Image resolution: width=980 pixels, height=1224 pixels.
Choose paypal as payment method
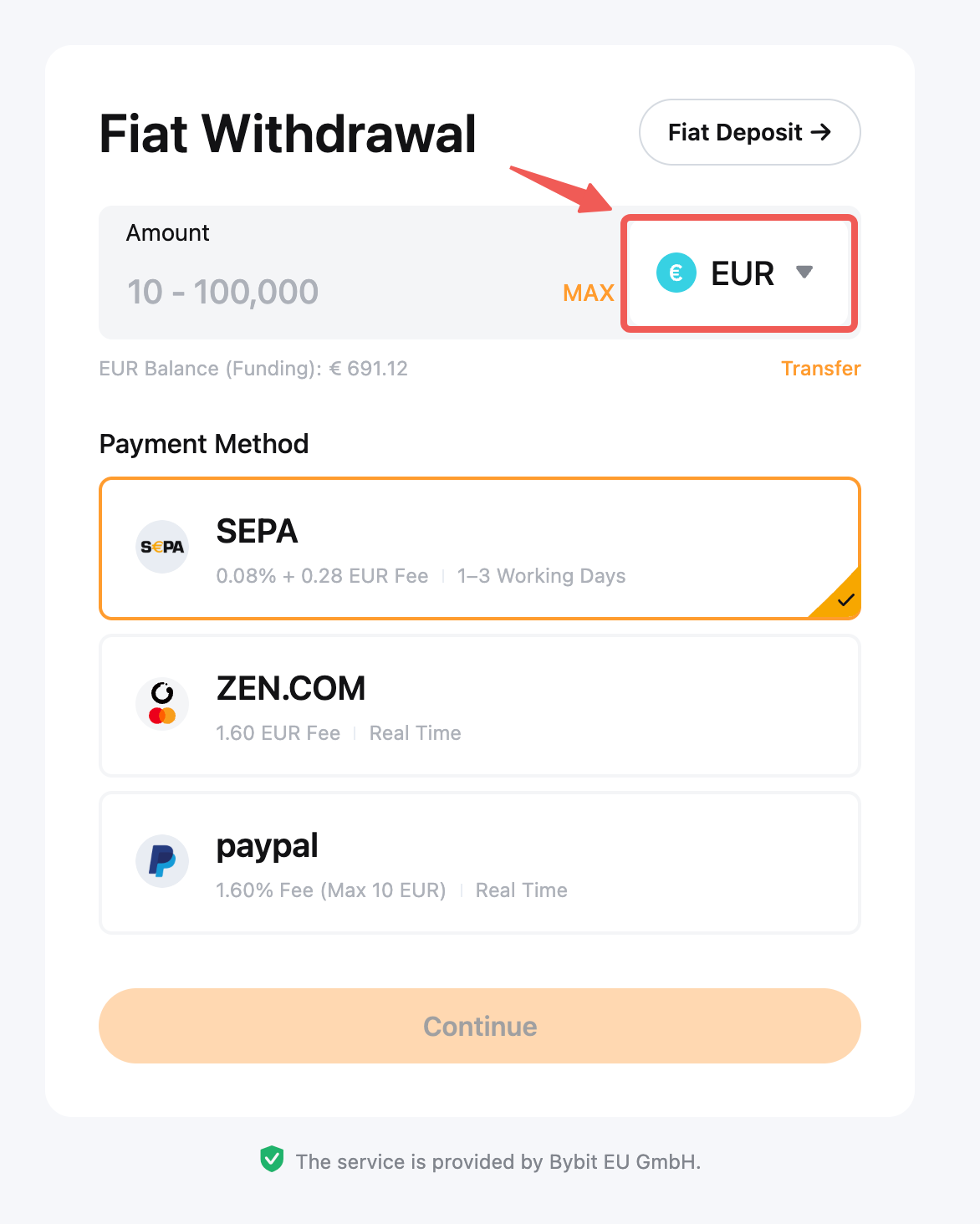pyautogui.click(x=479, y=863)
